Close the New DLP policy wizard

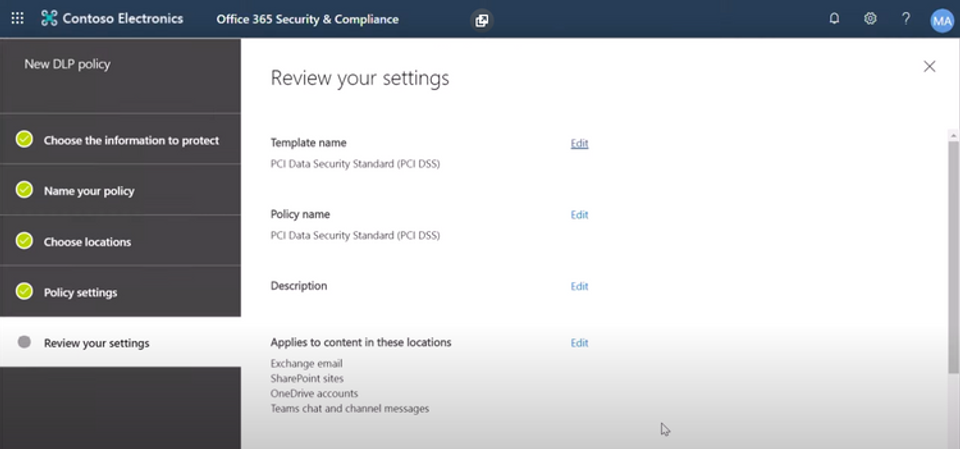pyautogui.click(x=929, y=66)
